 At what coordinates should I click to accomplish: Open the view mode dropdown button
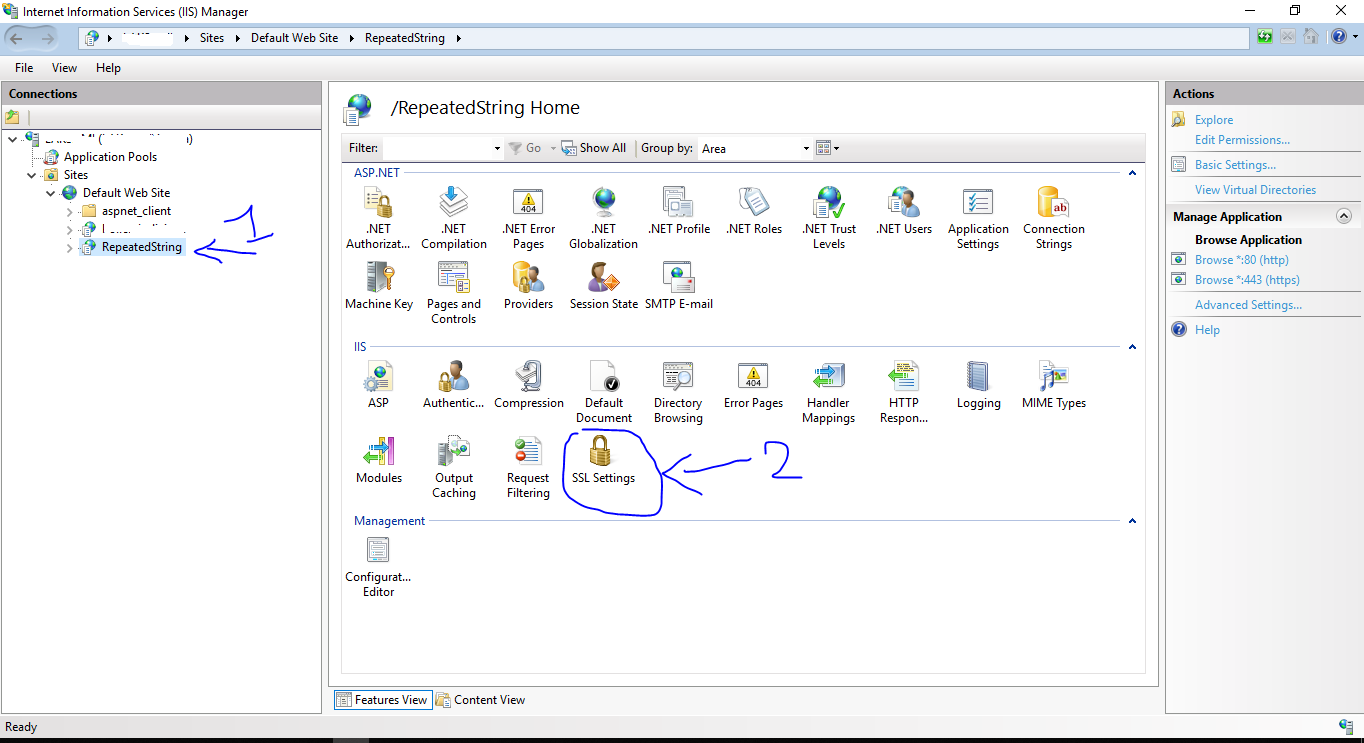click(x=827, y=148)
